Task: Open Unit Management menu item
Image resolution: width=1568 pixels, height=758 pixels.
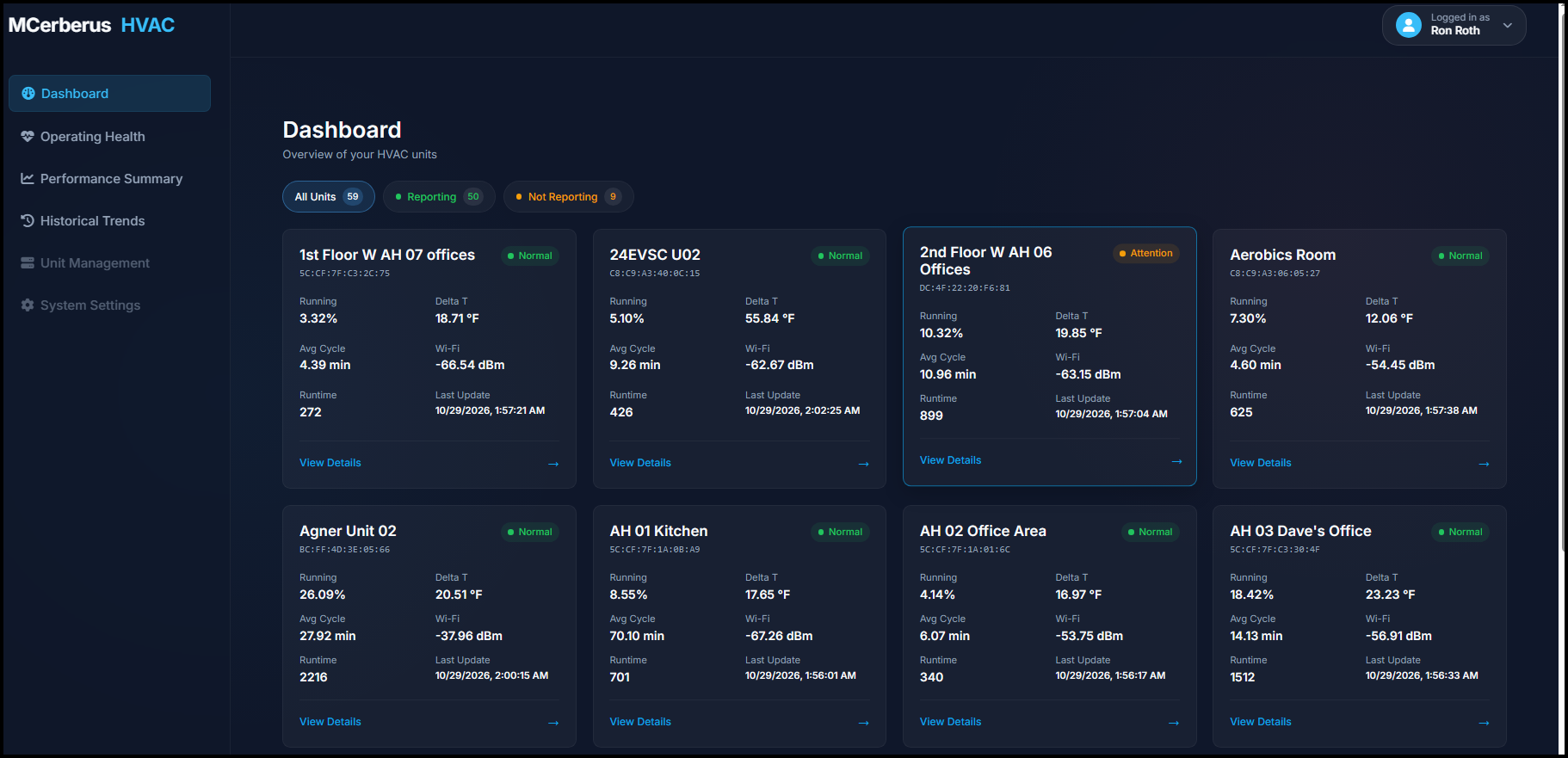Action: [x=109, y=263]
